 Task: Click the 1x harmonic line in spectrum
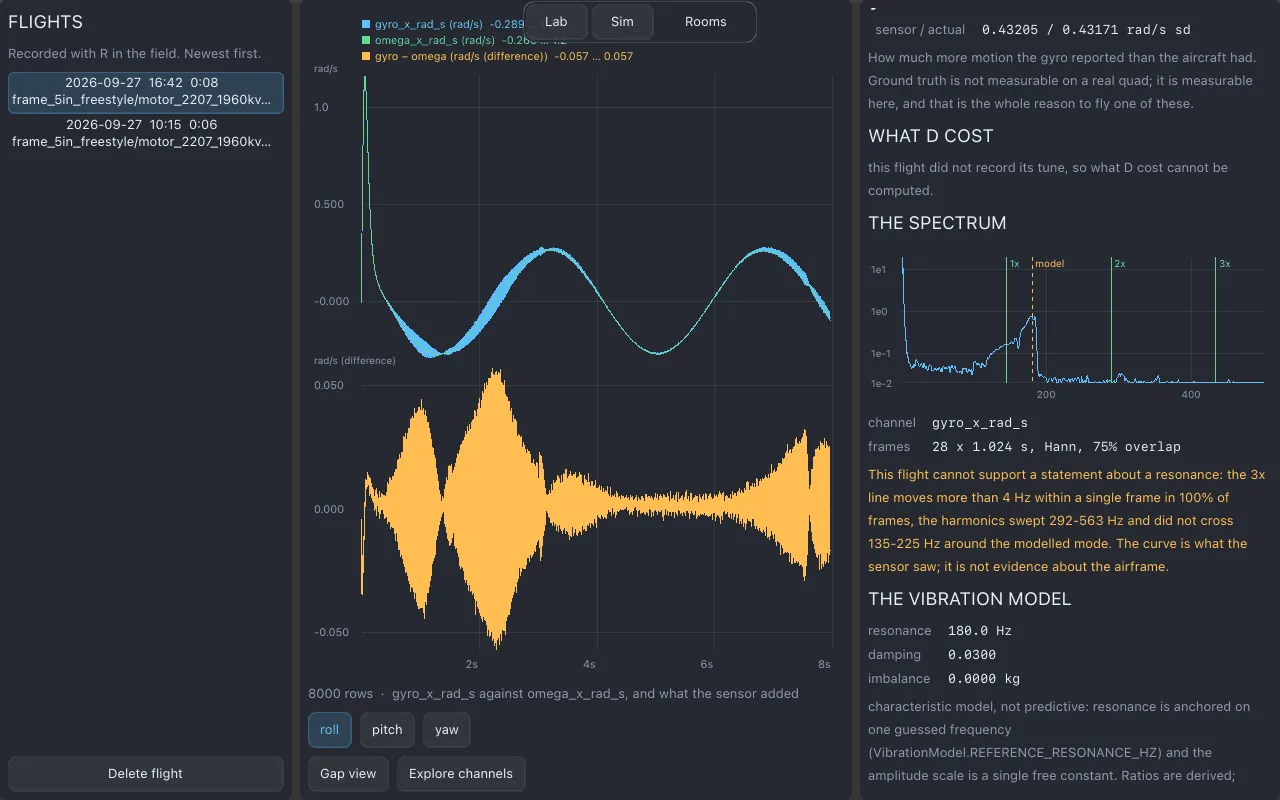pyautogui.click(x=1006, y=320)
